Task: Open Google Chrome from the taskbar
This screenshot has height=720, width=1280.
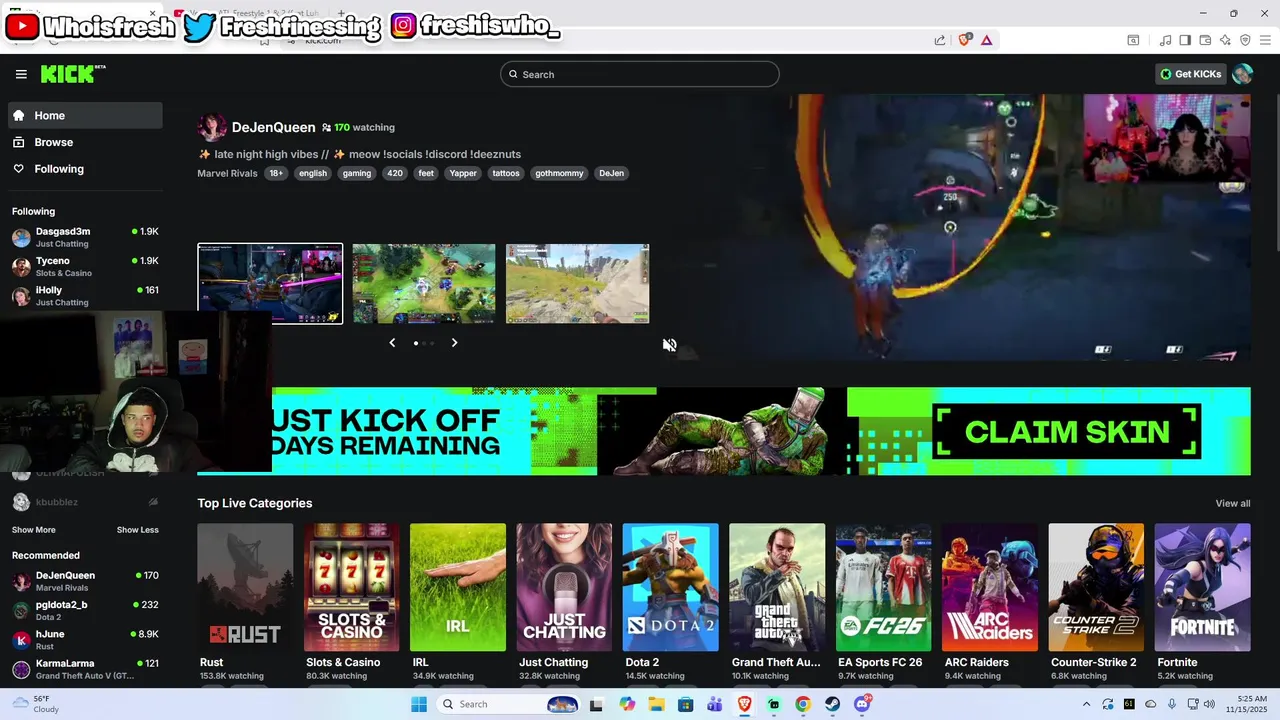Action: click(x=803, y=704)
